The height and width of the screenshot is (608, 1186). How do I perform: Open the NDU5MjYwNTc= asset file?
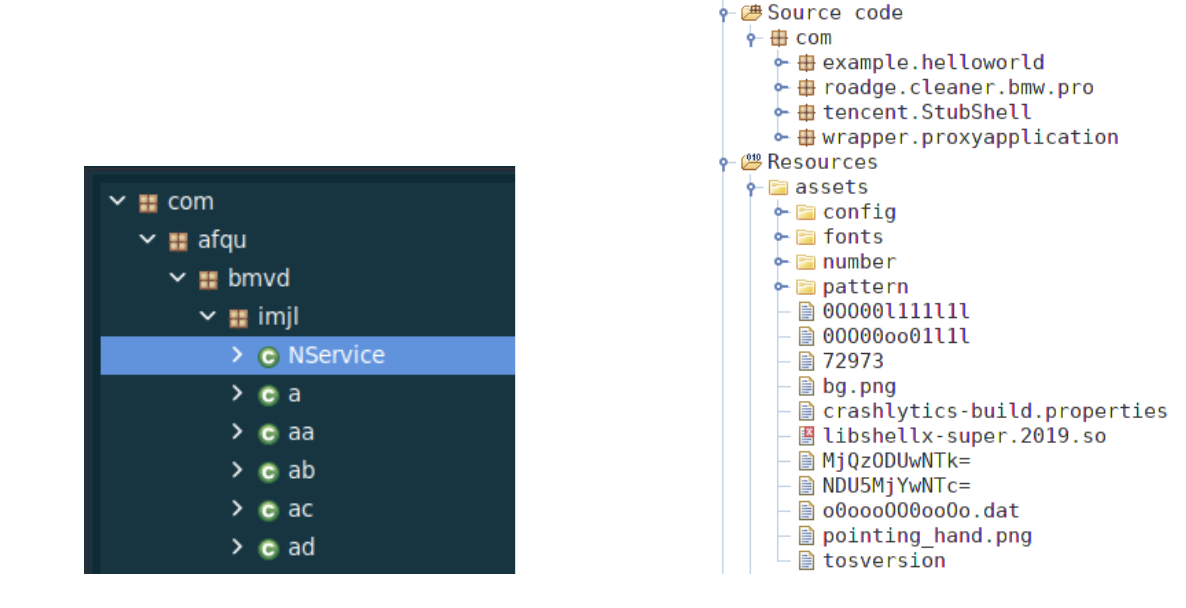pos(896,485)
